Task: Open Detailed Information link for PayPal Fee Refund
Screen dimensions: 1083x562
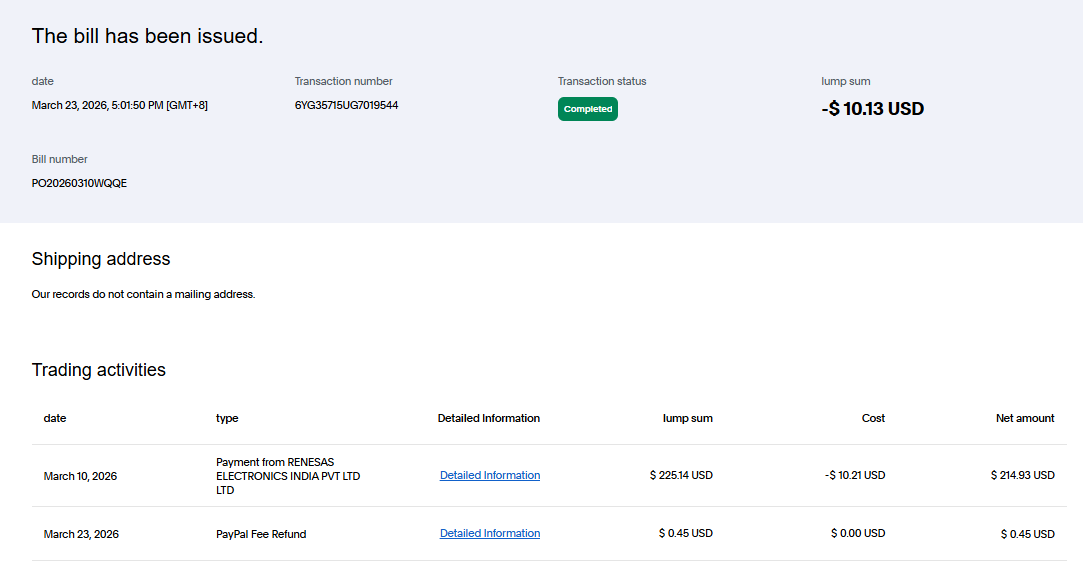Action: (x=489, y=534)
